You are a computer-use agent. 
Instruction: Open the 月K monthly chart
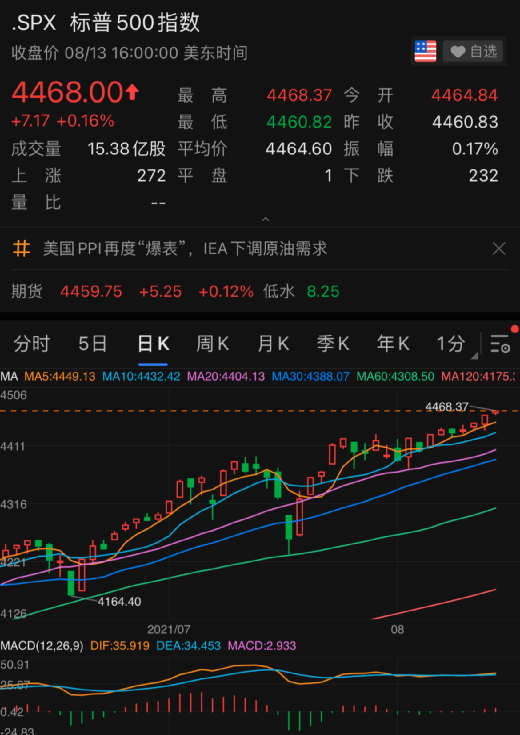(x=273, y=344)
